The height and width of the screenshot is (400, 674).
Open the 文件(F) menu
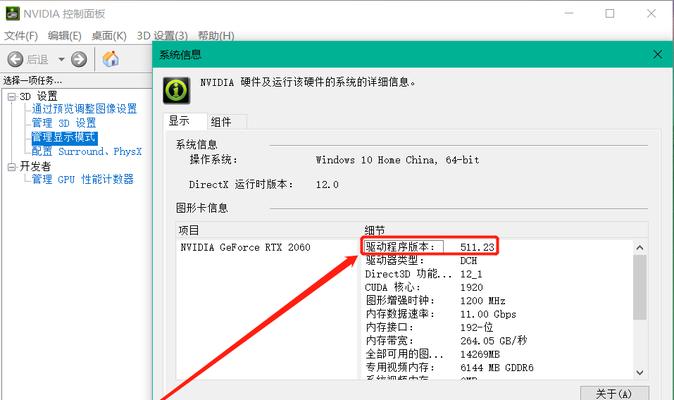(x=21, y=36)
